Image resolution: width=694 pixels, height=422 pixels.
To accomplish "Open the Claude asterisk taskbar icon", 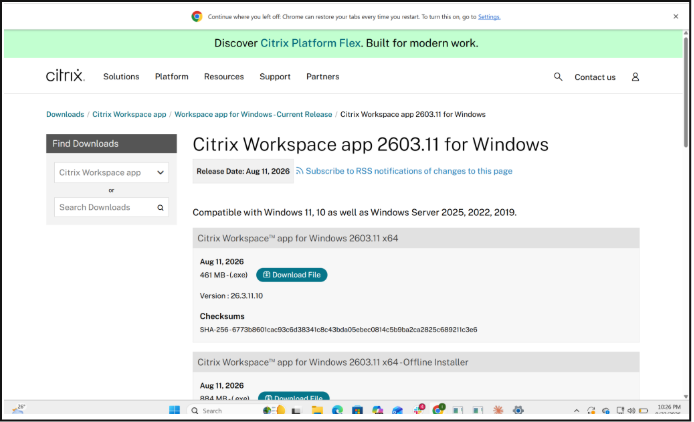I will coord(498,410).
